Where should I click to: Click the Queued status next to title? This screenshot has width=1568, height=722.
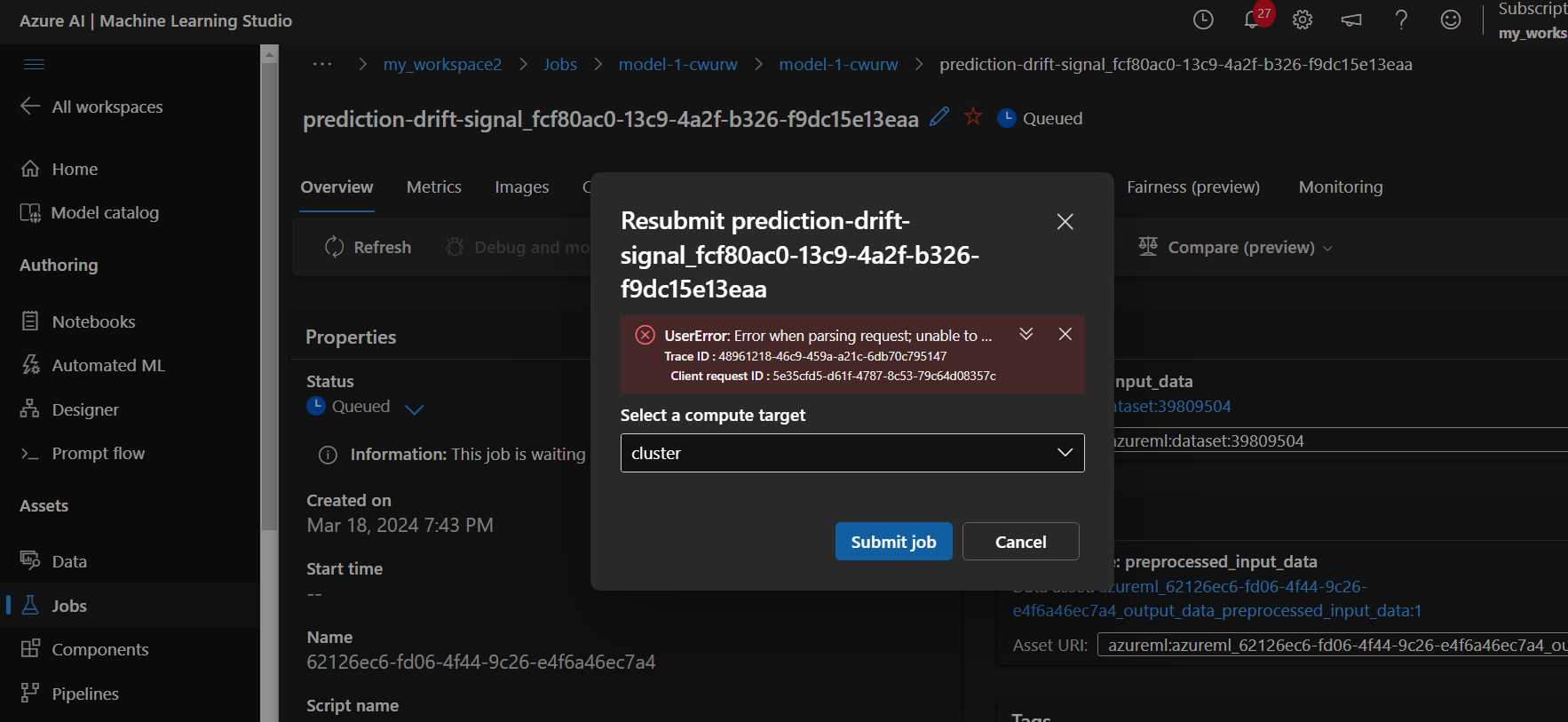click(x=1040, y=118)
